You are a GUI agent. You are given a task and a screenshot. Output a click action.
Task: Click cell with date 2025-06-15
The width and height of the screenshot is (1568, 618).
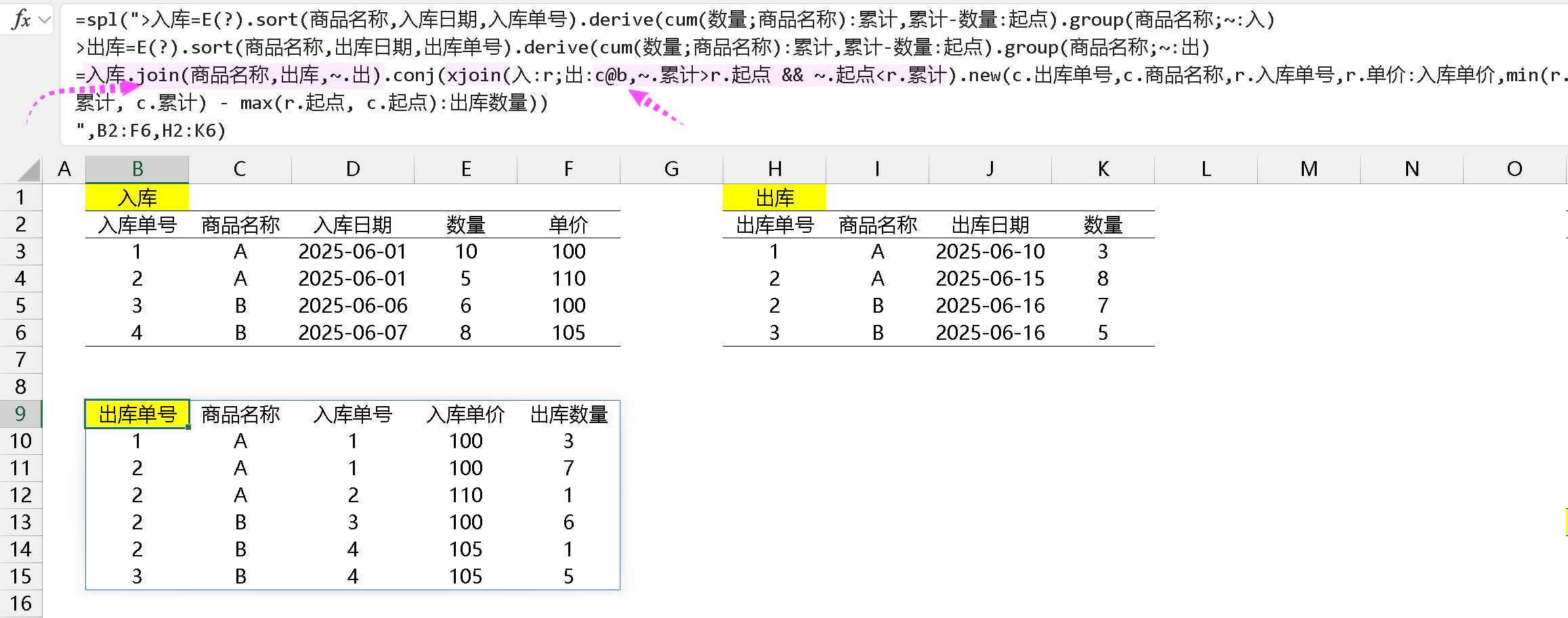click(x=990, y=278)
